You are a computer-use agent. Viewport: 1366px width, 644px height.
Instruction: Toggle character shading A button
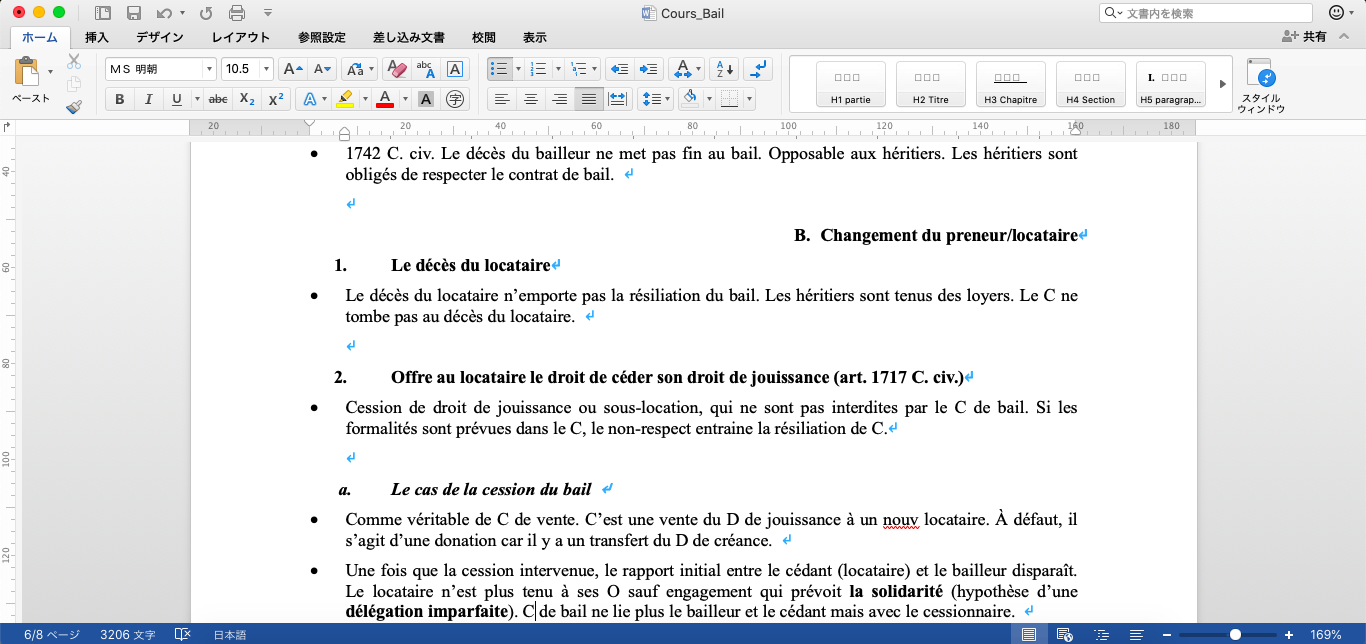426,99
